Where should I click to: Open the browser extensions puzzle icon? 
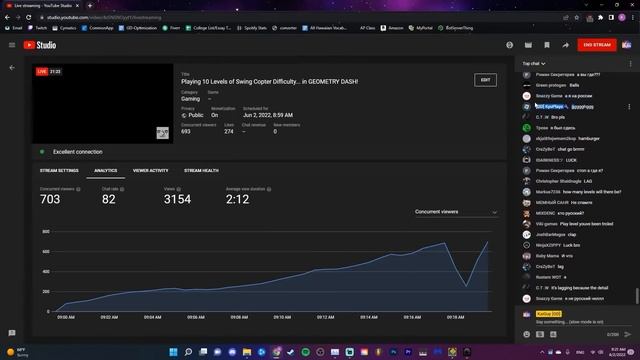tap(600, 18)
